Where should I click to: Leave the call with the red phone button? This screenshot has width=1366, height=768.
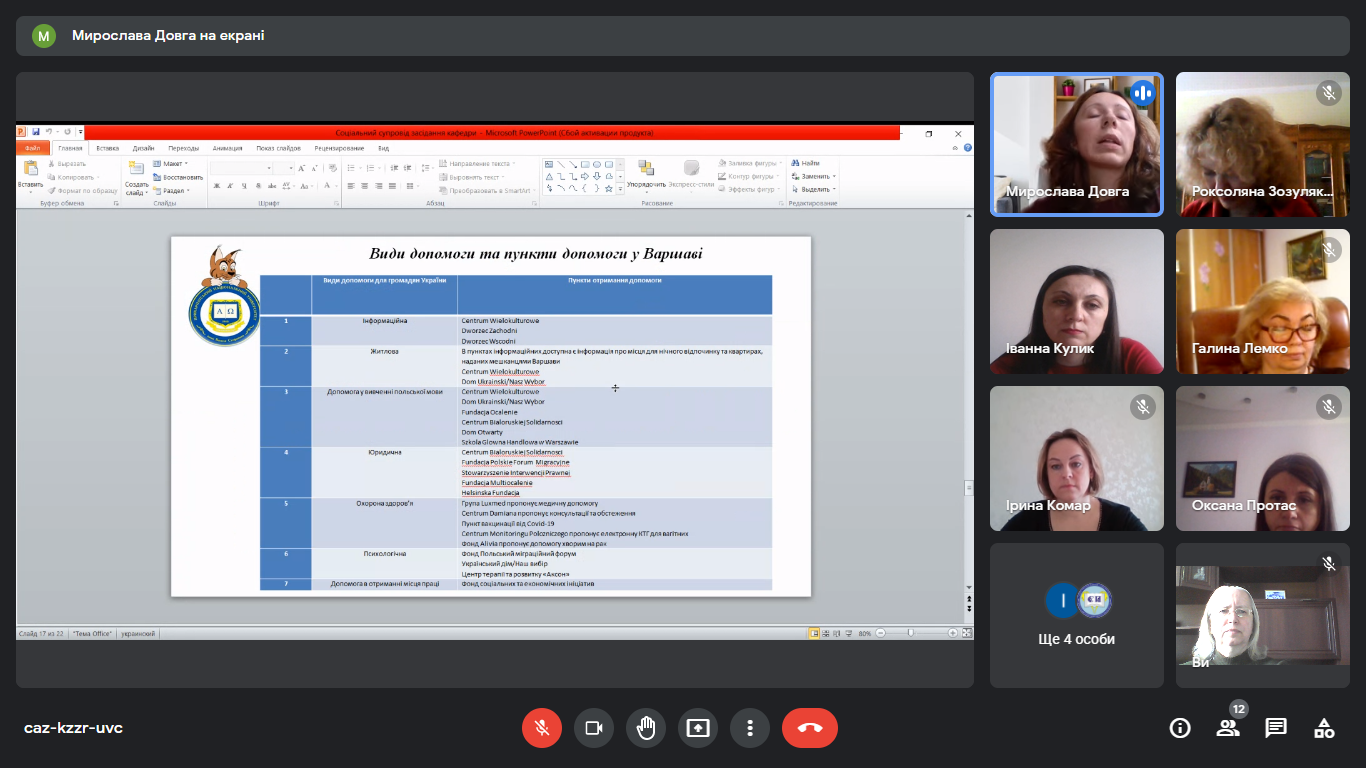point(810,728)
